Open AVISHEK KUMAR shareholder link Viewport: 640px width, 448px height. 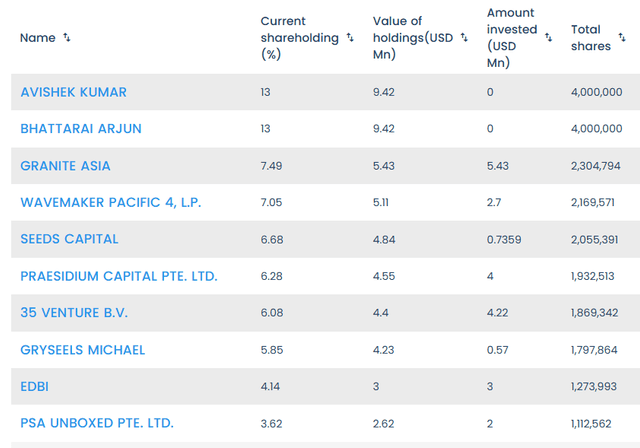tap(73, 92)
